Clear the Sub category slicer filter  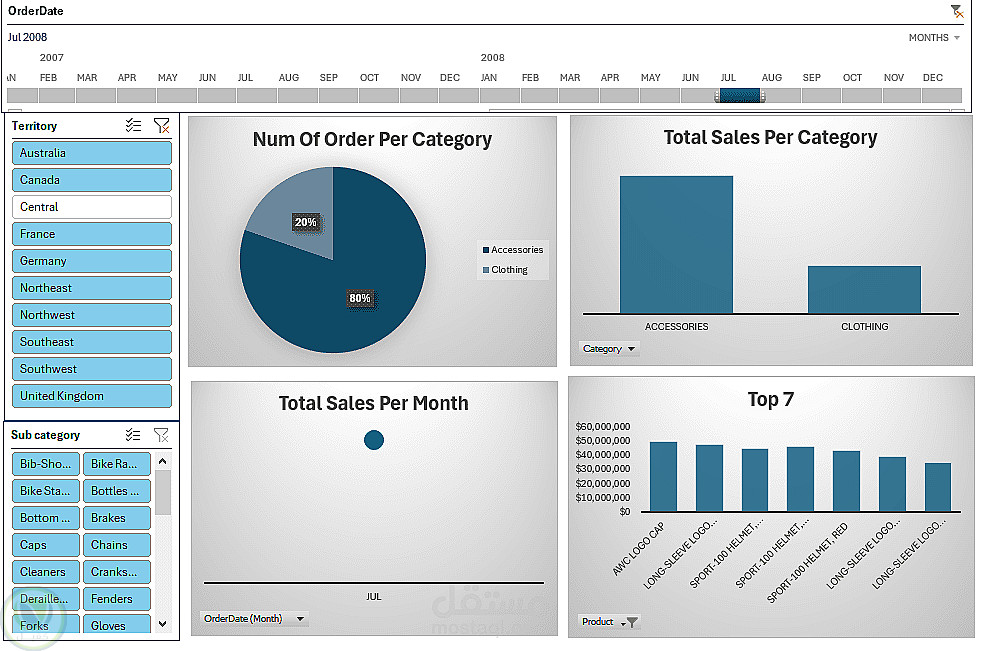tap(161, 435)
